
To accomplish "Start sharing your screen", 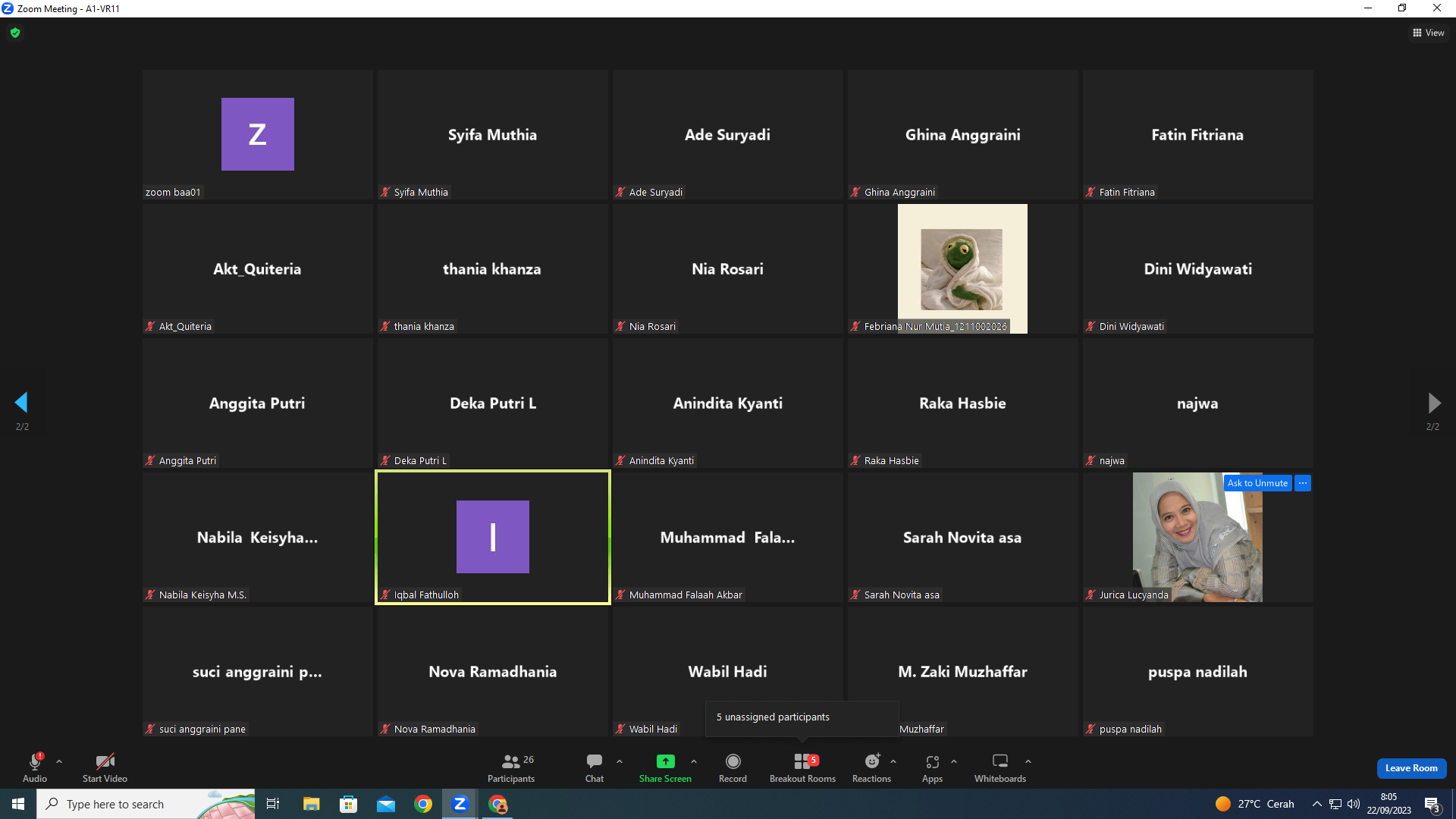I will tap(665, 767).
